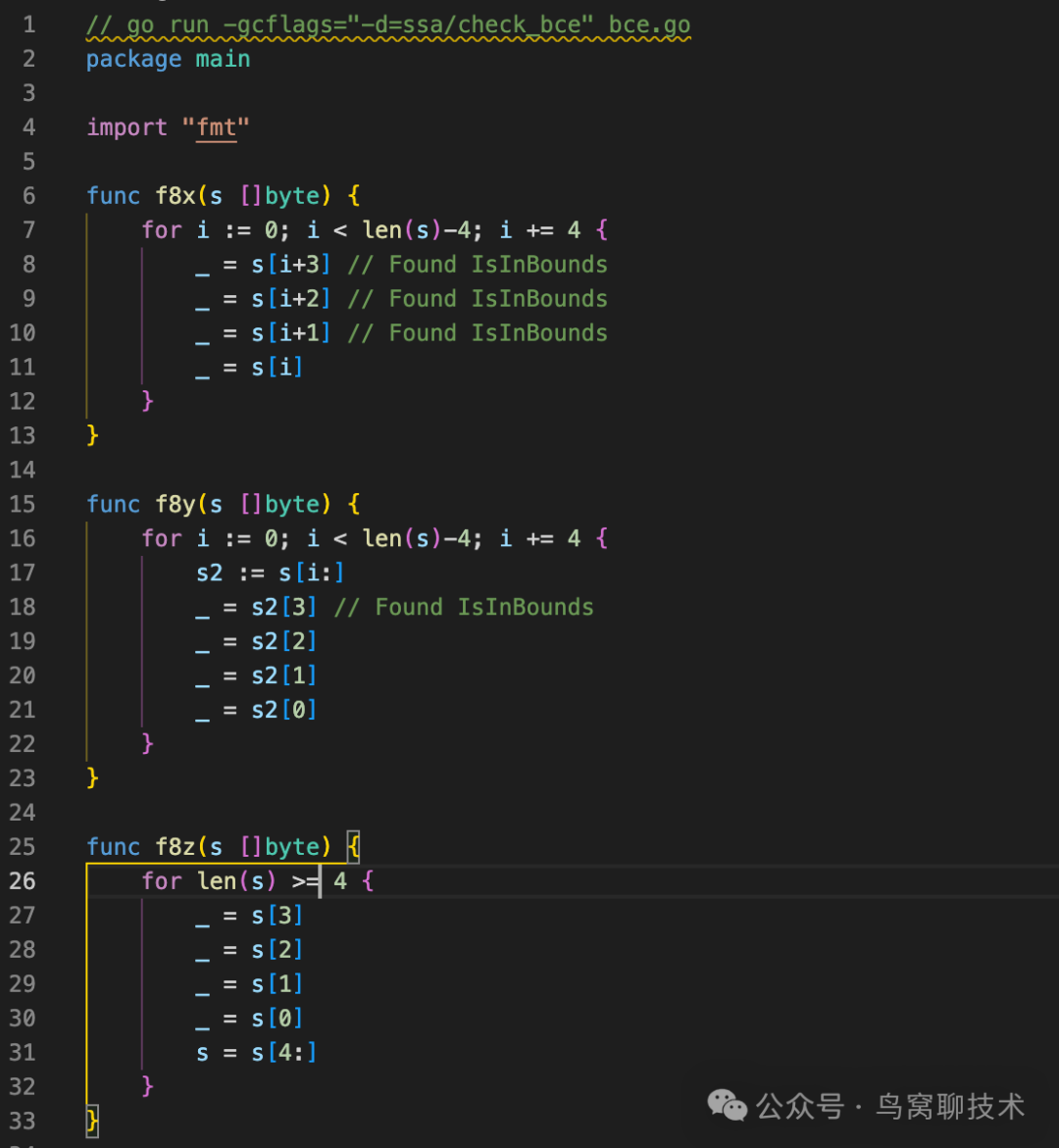
Task: Click the s[i] expression on line 11
Action: pos(277,367)
